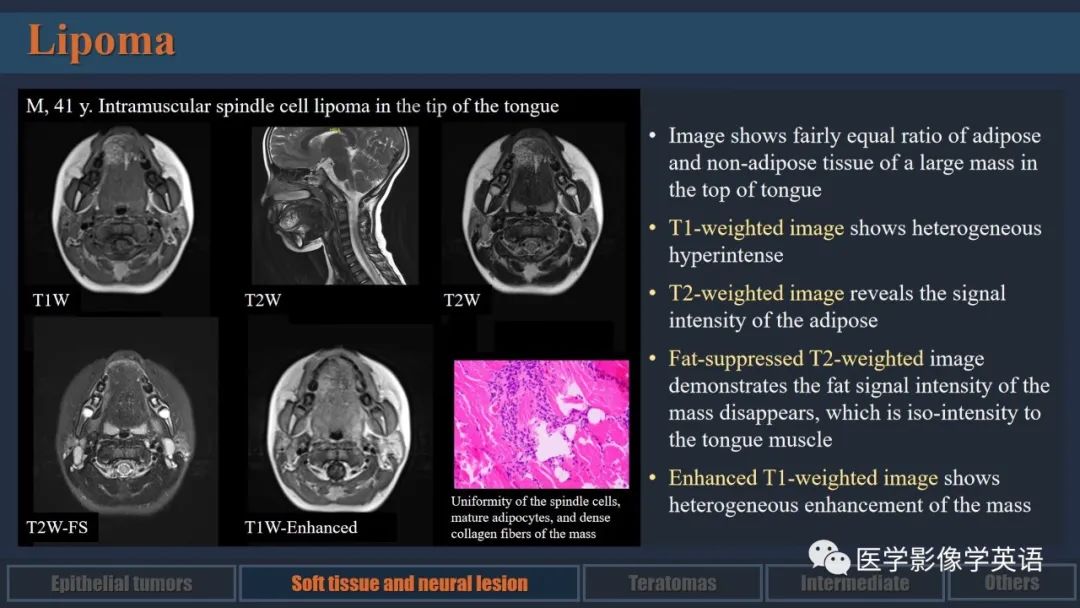Select the axial T1W MRI image

123,210
